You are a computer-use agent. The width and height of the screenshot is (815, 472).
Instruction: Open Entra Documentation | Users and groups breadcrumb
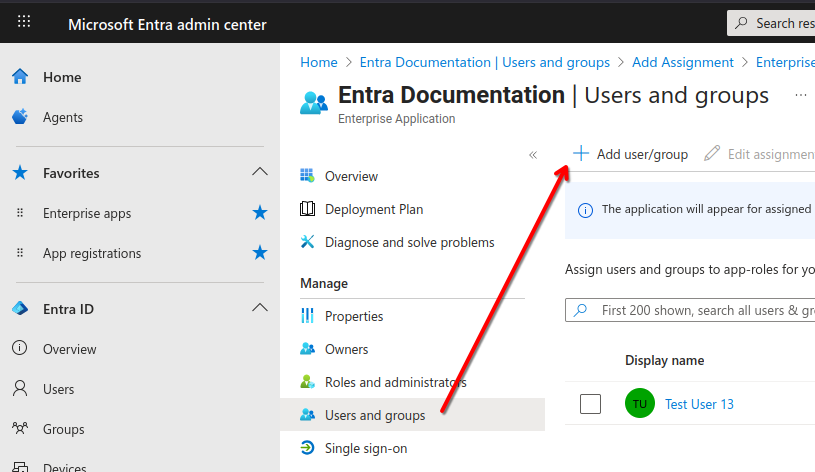pyautogui.click(x=484, y=62)
